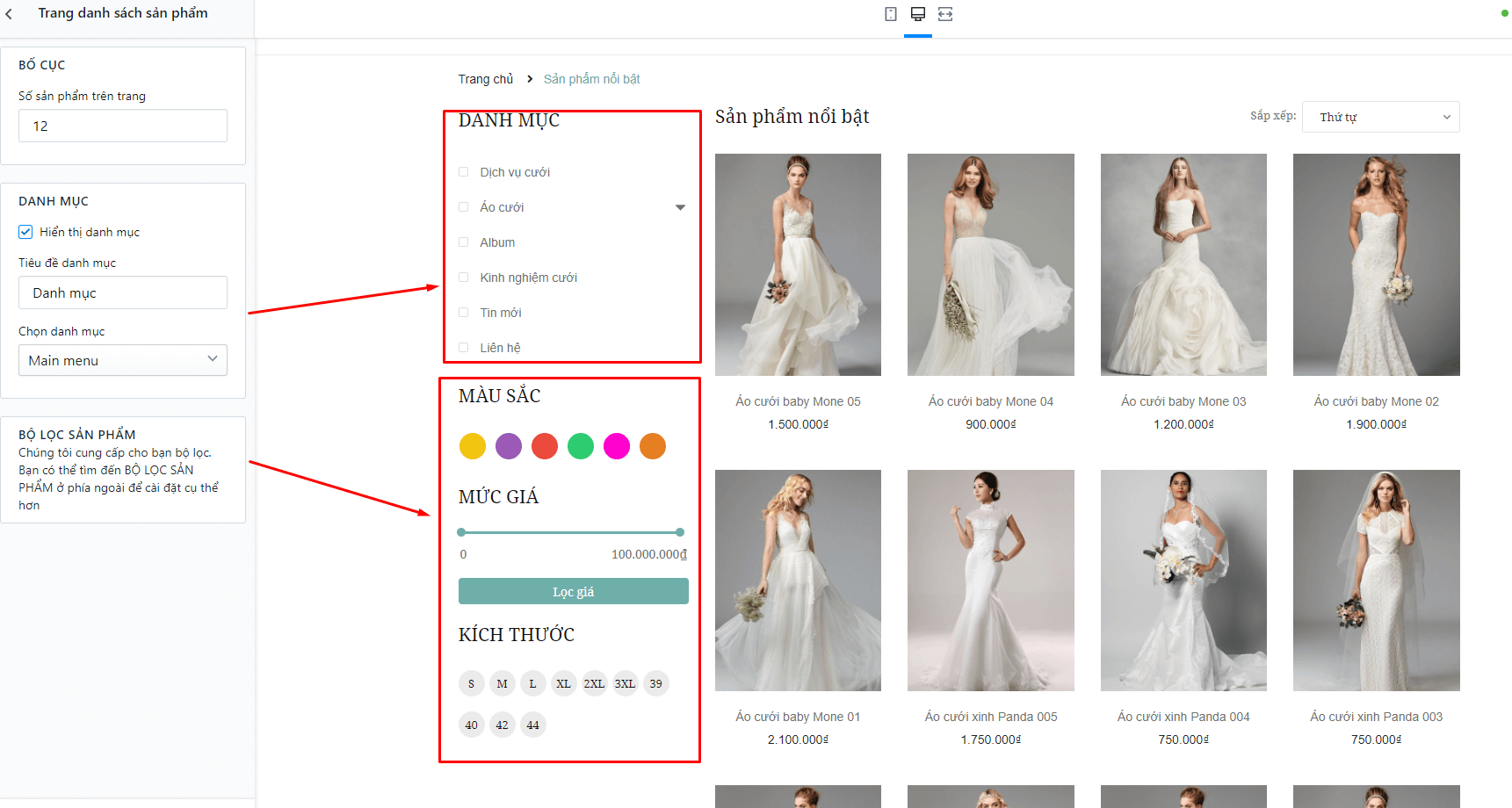Click the Số sản phẩm trên trang field
Viewport: 1512px width, 808px height.
(x=123, y=126)
